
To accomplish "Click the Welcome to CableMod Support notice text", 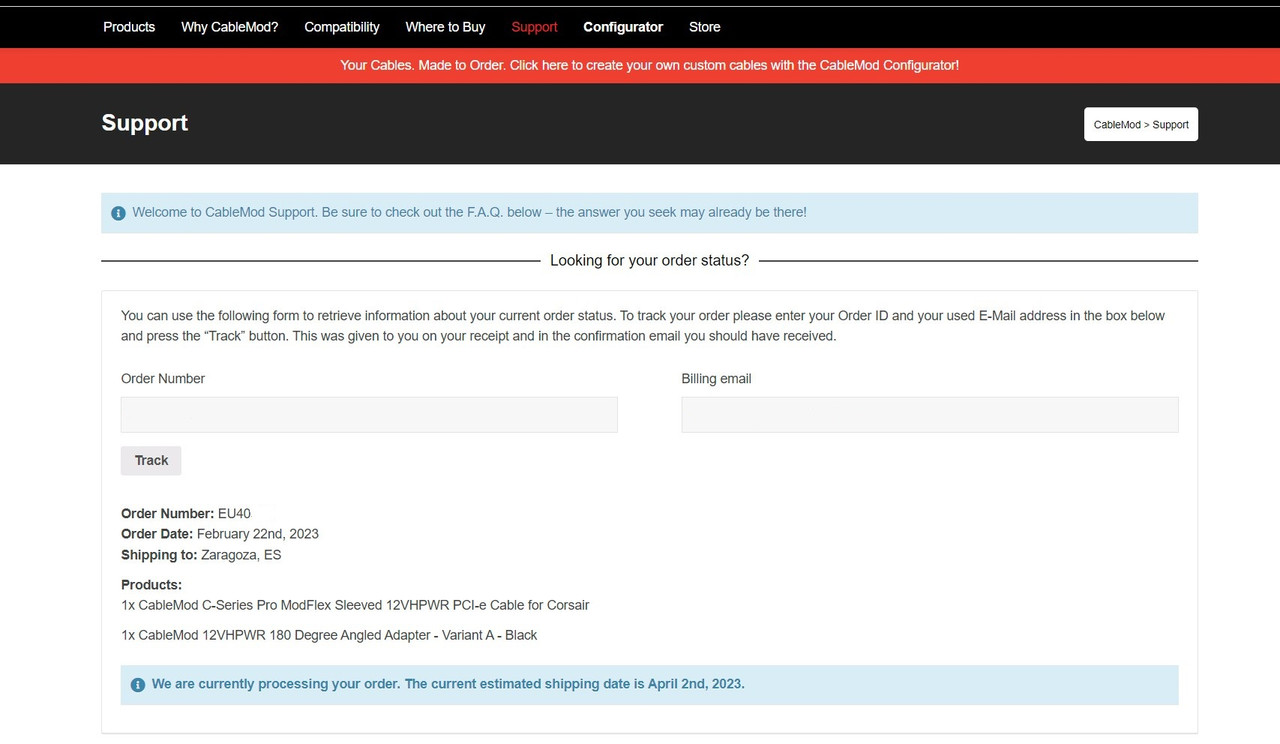I will point(469,213).
